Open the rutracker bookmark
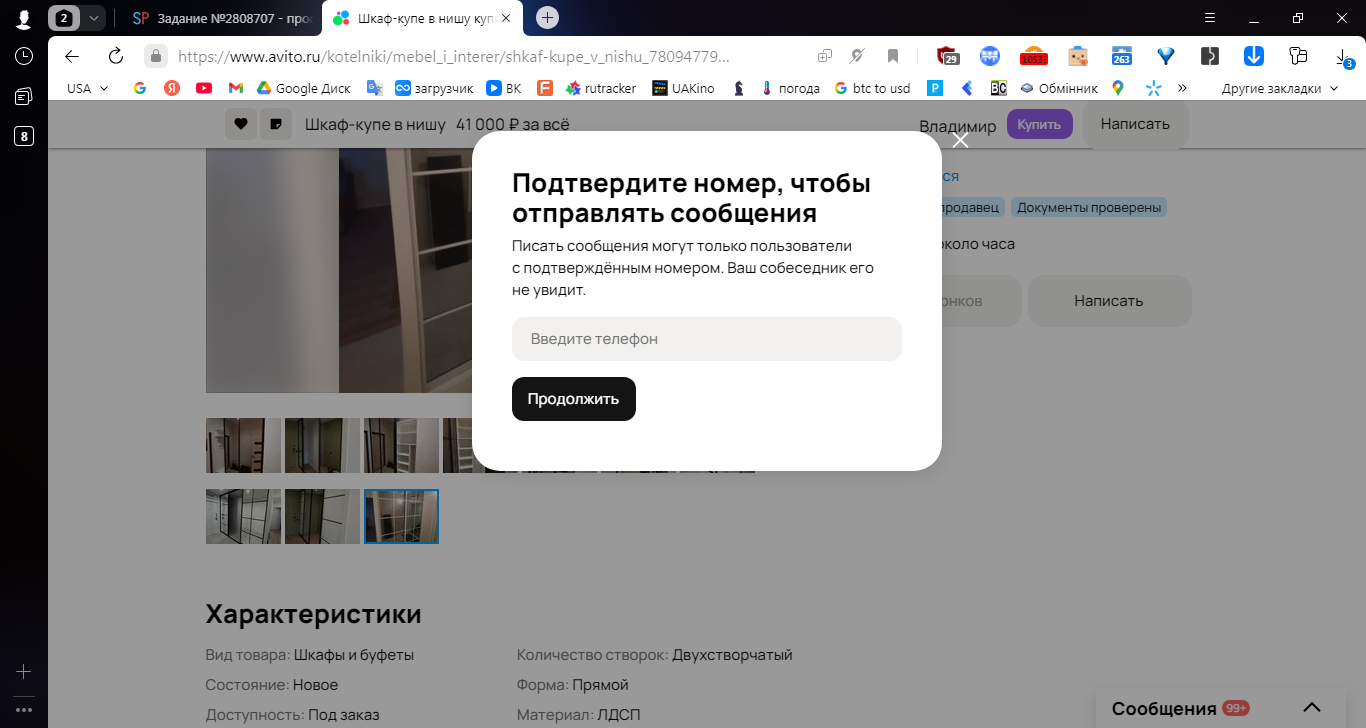Image resolution: width=1366 pixels, height=728 pixels. [x=600, y=88]
